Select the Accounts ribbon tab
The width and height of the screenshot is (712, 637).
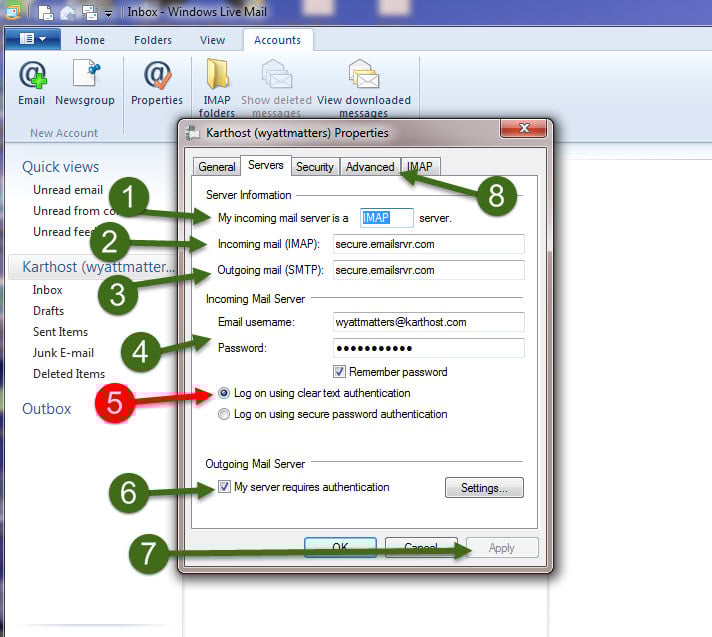tap(277, 40)
